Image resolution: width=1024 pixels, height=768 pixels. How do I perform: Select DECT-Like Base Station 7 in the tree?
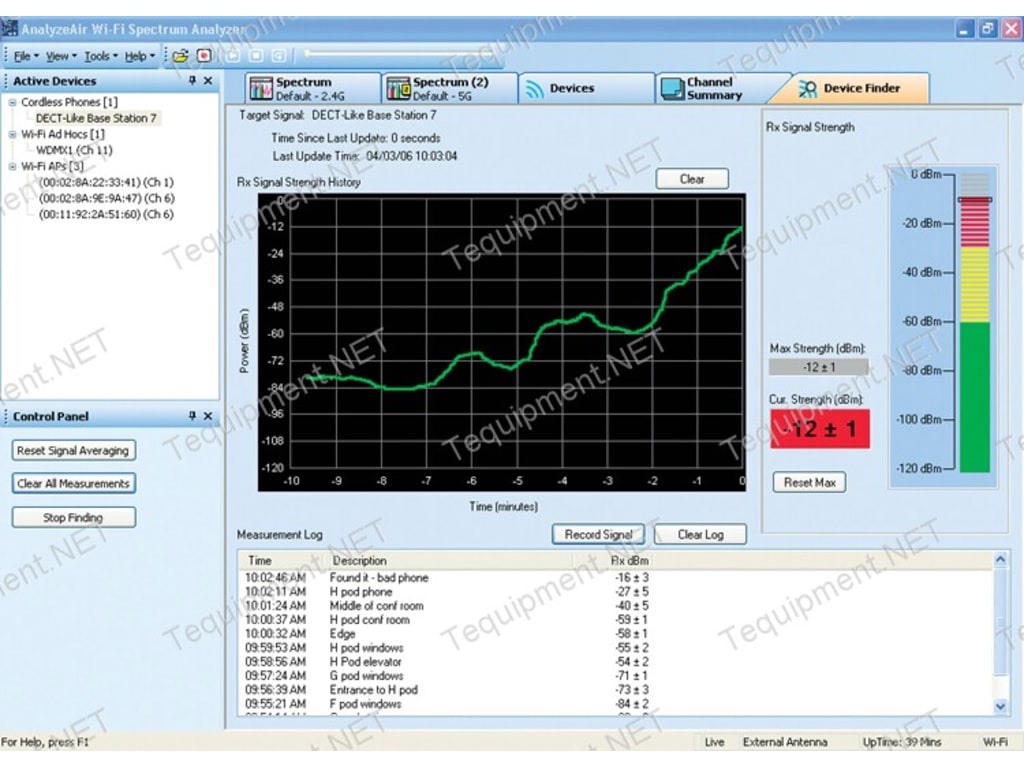click(100, 118)
